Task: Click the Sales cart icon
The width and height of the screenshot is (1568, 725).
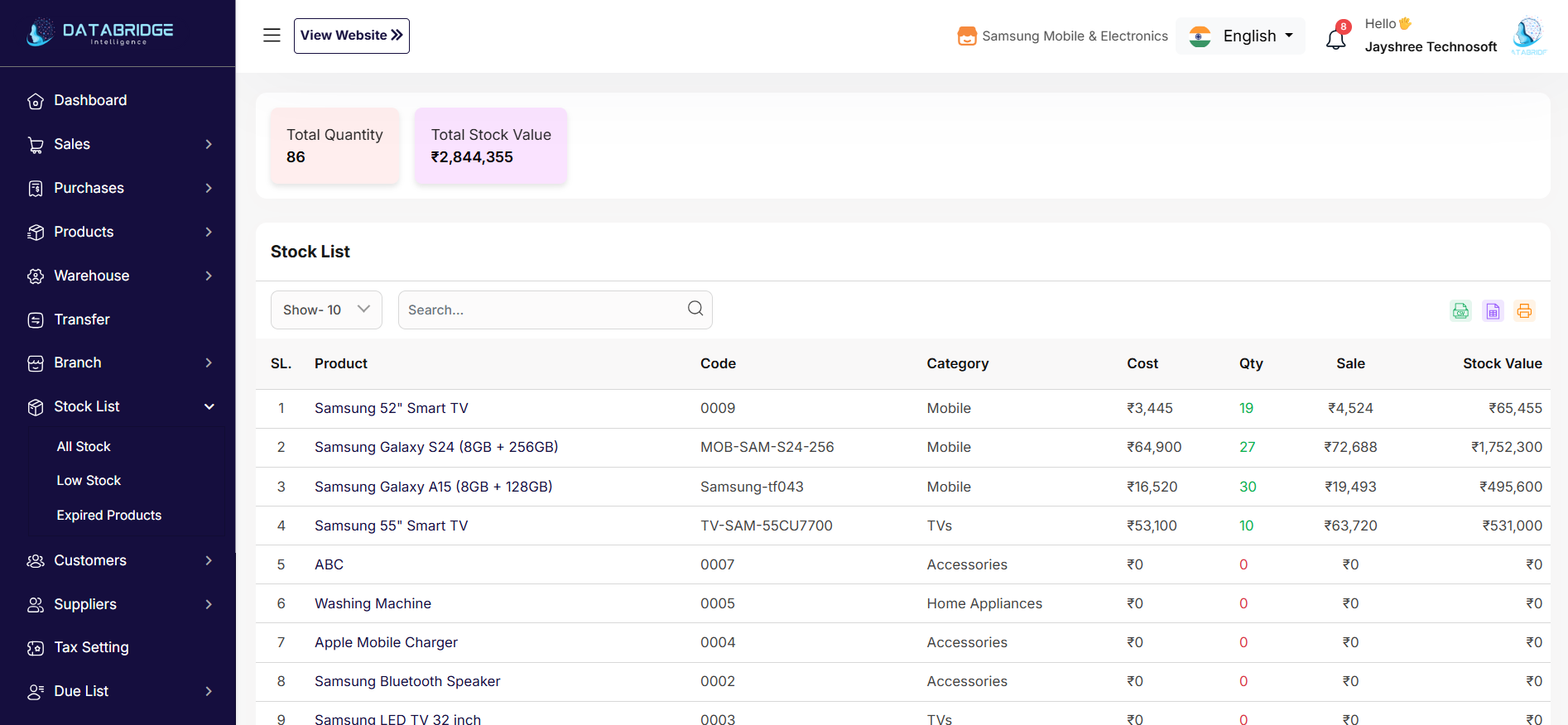Action: 36,145
